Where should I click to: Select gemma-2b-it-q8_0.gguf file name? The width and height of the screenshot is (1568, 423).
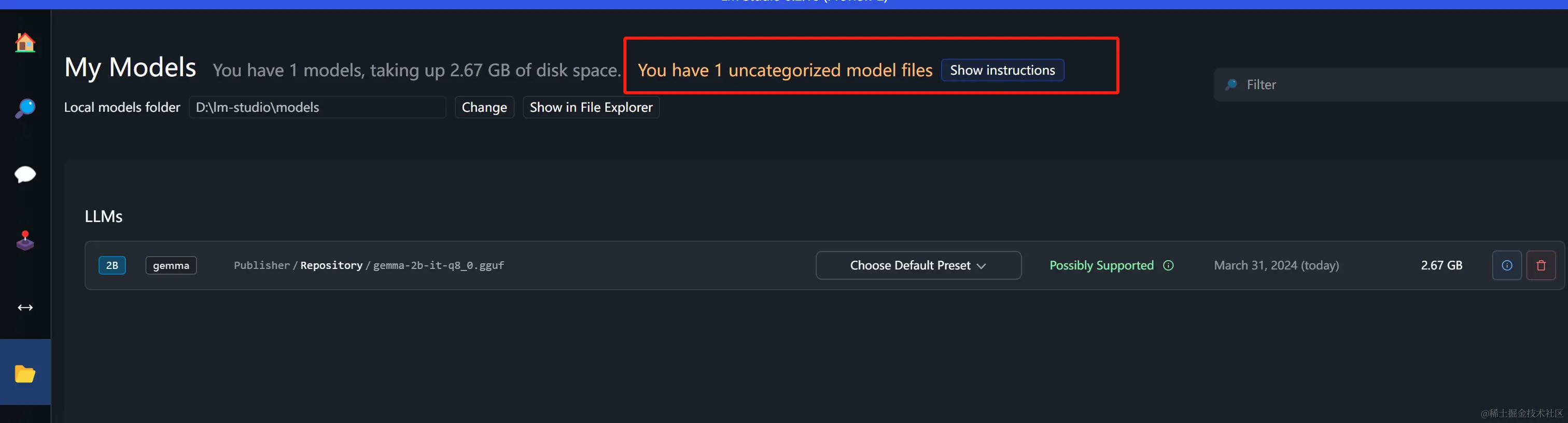tap(438, 265)
